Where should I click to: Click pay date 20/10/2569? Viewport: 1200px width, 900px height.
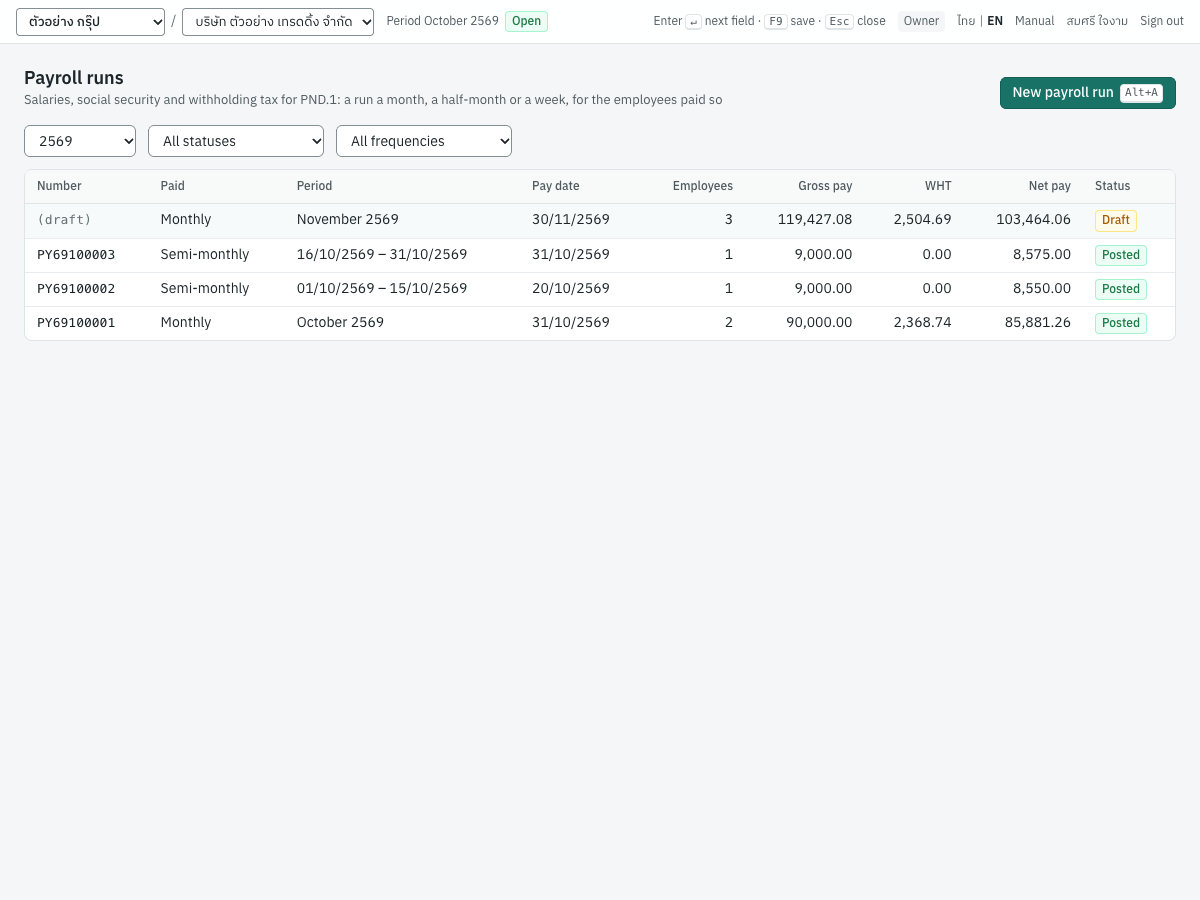pos(571,289)
